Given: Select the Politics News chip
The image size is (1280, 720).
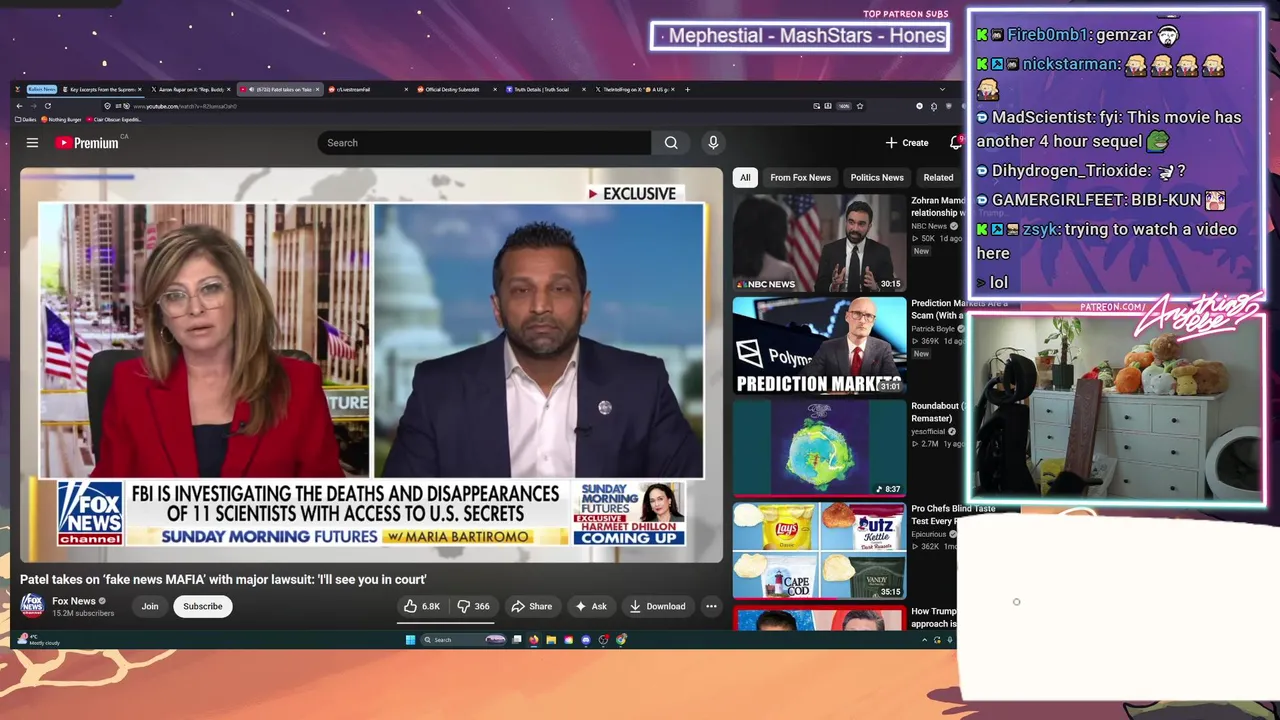Looking at the screenshot, I should [877, 178].
